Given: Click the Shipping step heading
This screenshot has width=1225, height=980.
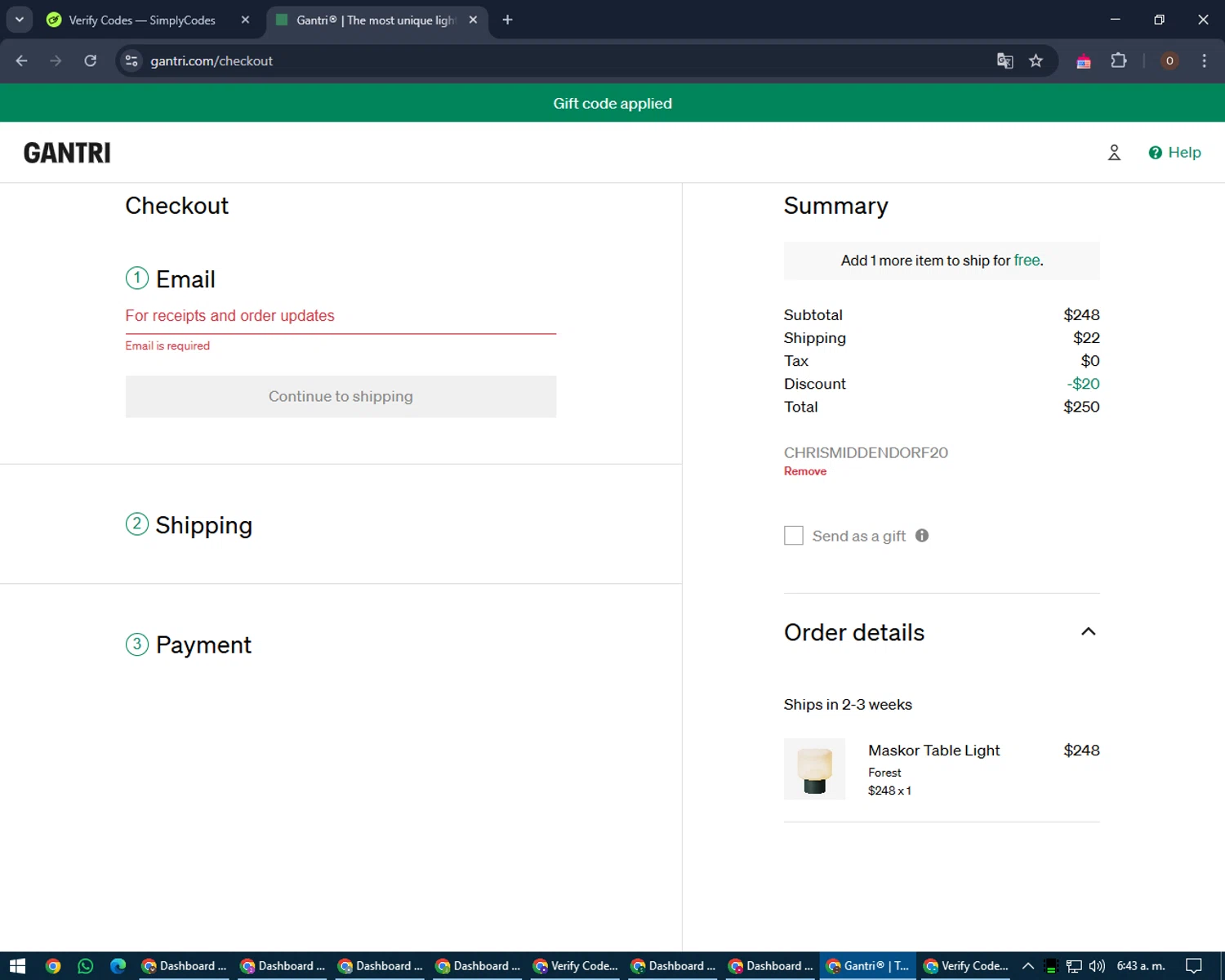Looking at the screenshot, I should (x=203, y=524).
